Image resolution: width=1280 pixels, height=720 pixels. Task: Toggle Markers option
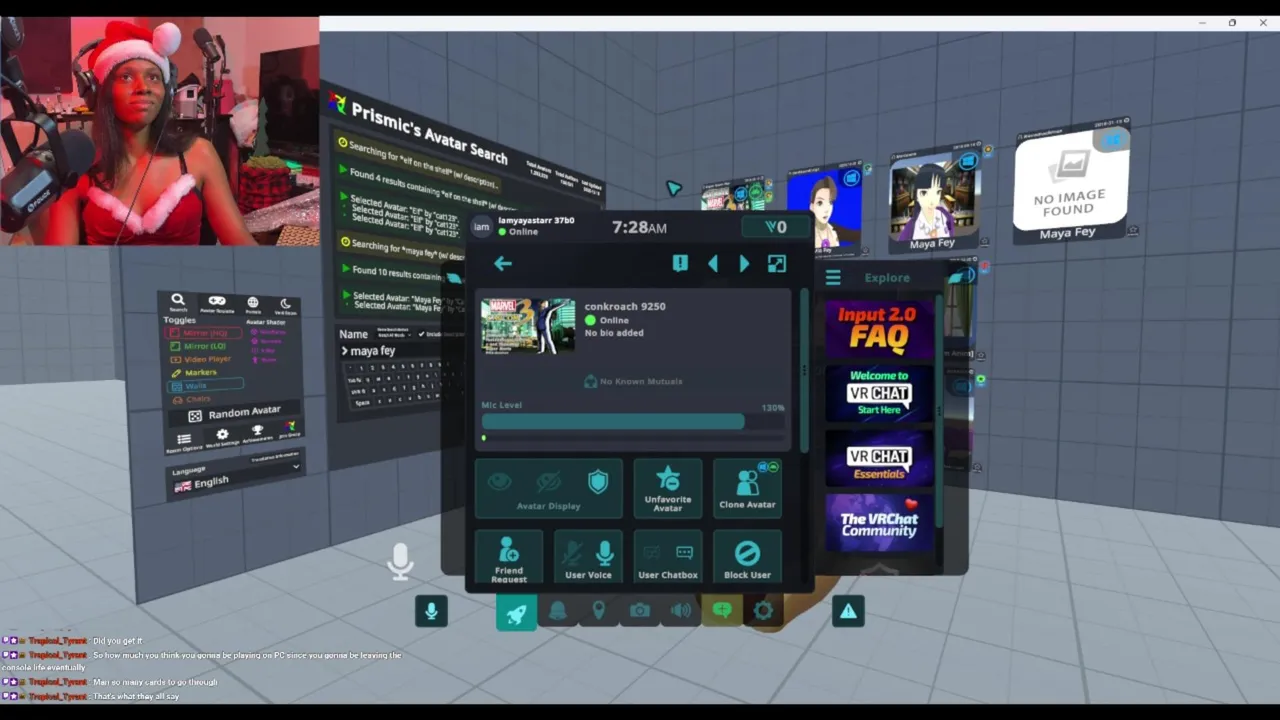(x=196, y=372)
